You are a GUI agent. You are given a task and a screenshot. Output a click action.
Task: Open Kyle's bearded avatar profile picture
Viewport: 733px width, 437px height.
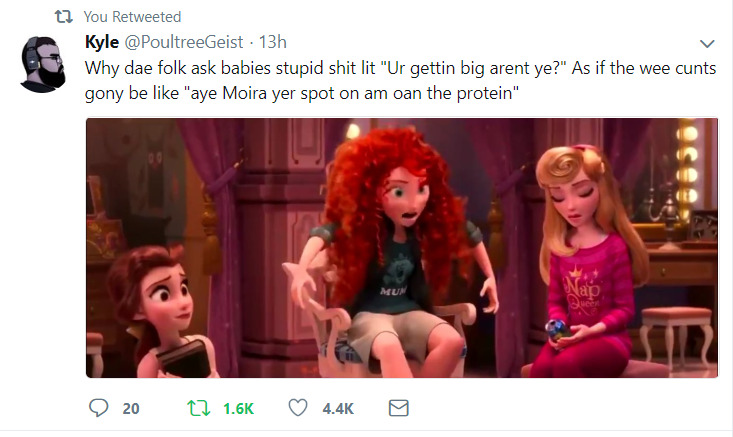click(43, 64)
